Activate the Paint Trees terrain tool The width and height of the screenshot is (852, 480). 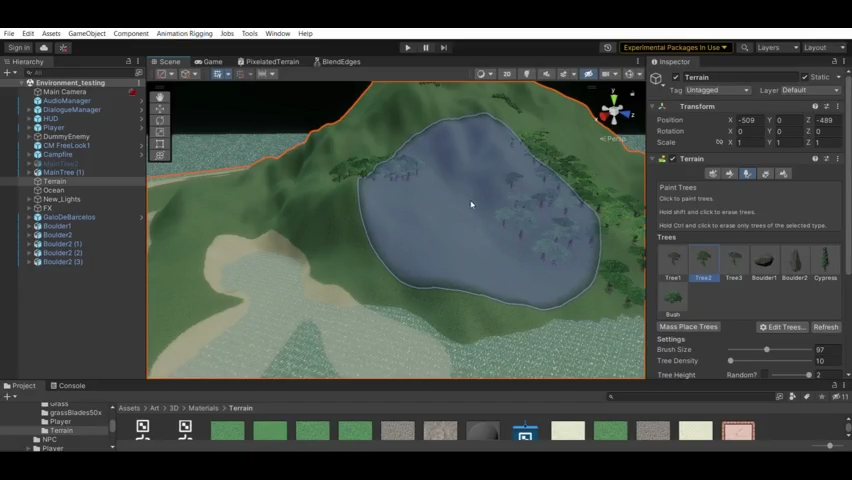click(748, 173)
